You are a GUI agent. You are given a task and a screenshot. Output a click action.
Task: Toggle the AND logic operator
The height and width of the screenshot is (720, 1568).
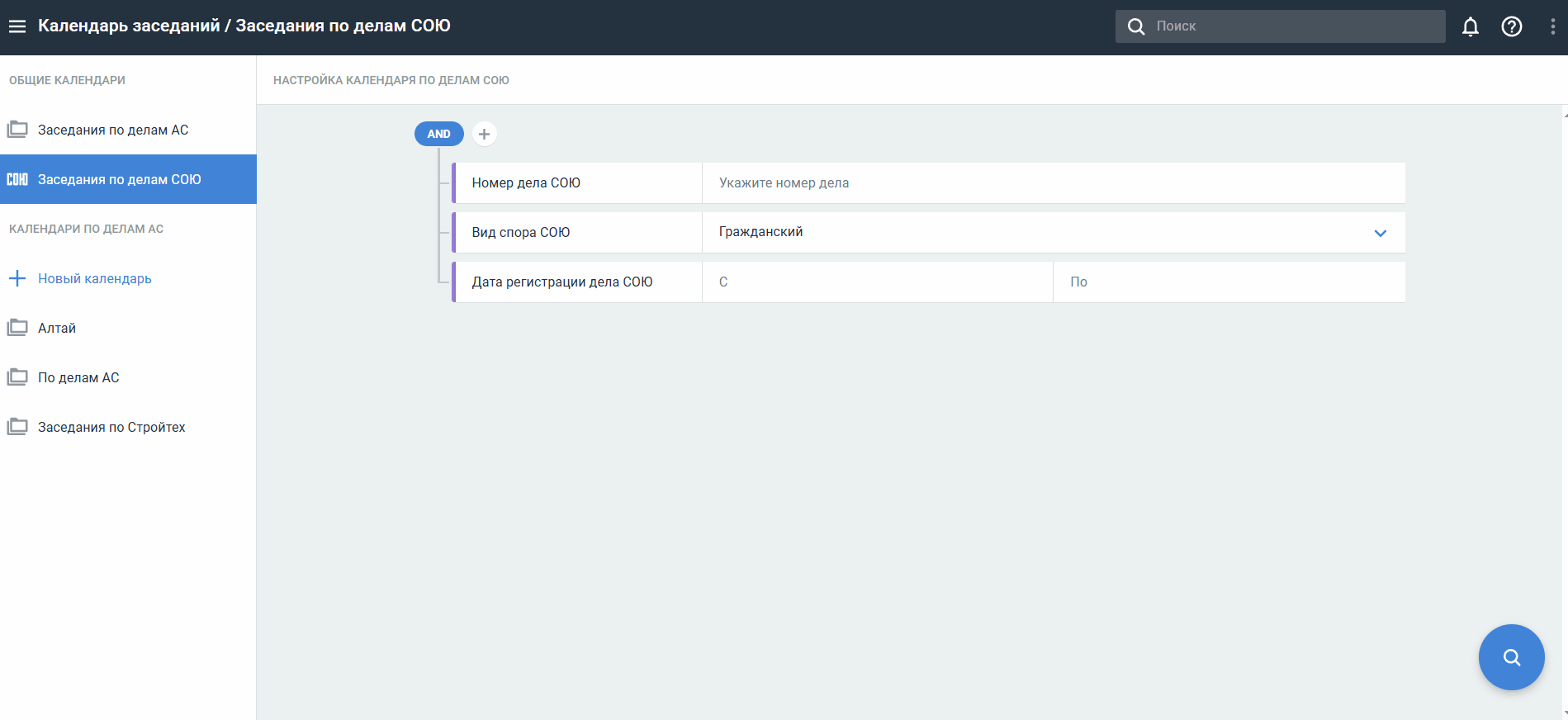(x=438, y=134)
